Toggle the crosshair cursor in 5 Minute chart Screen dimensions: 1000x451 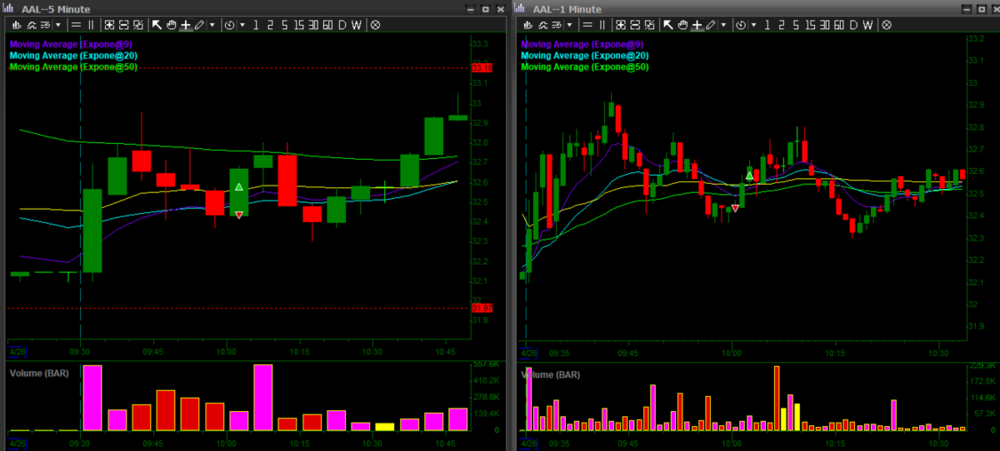[x=185, y=24]
